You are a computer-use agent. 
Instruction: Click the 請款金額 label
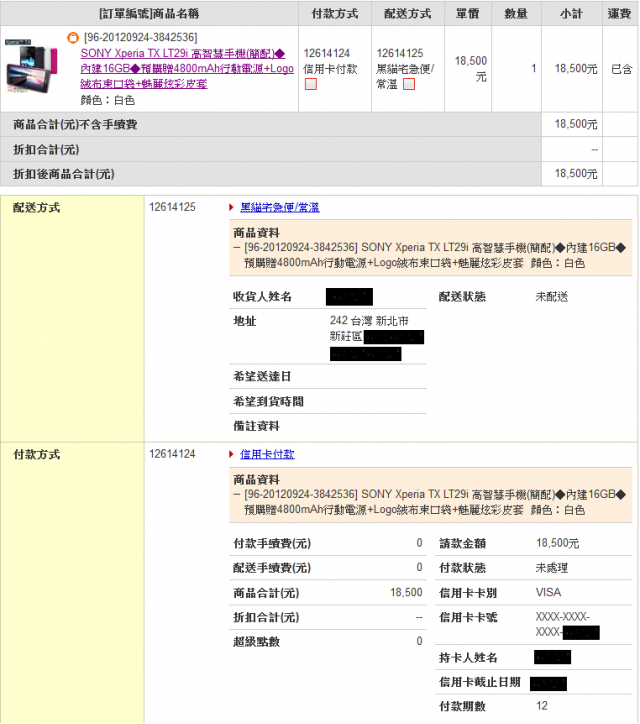pos(462,543)
